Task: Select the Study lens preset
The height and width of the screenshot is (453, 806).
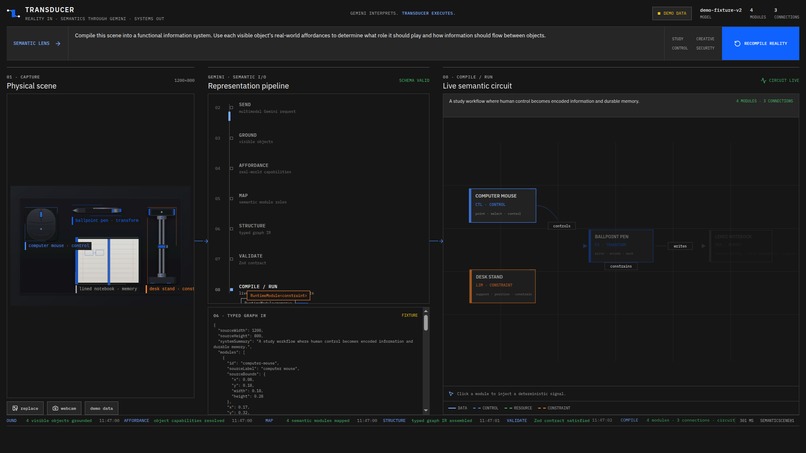Action: coord(677,39)
